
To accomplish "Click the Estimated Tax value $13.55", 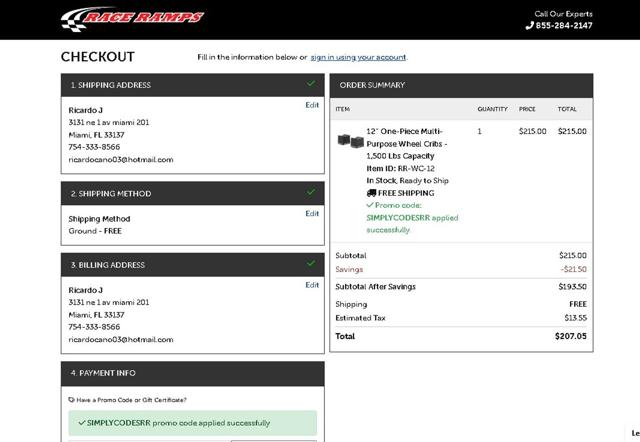I will coord(576,318).
